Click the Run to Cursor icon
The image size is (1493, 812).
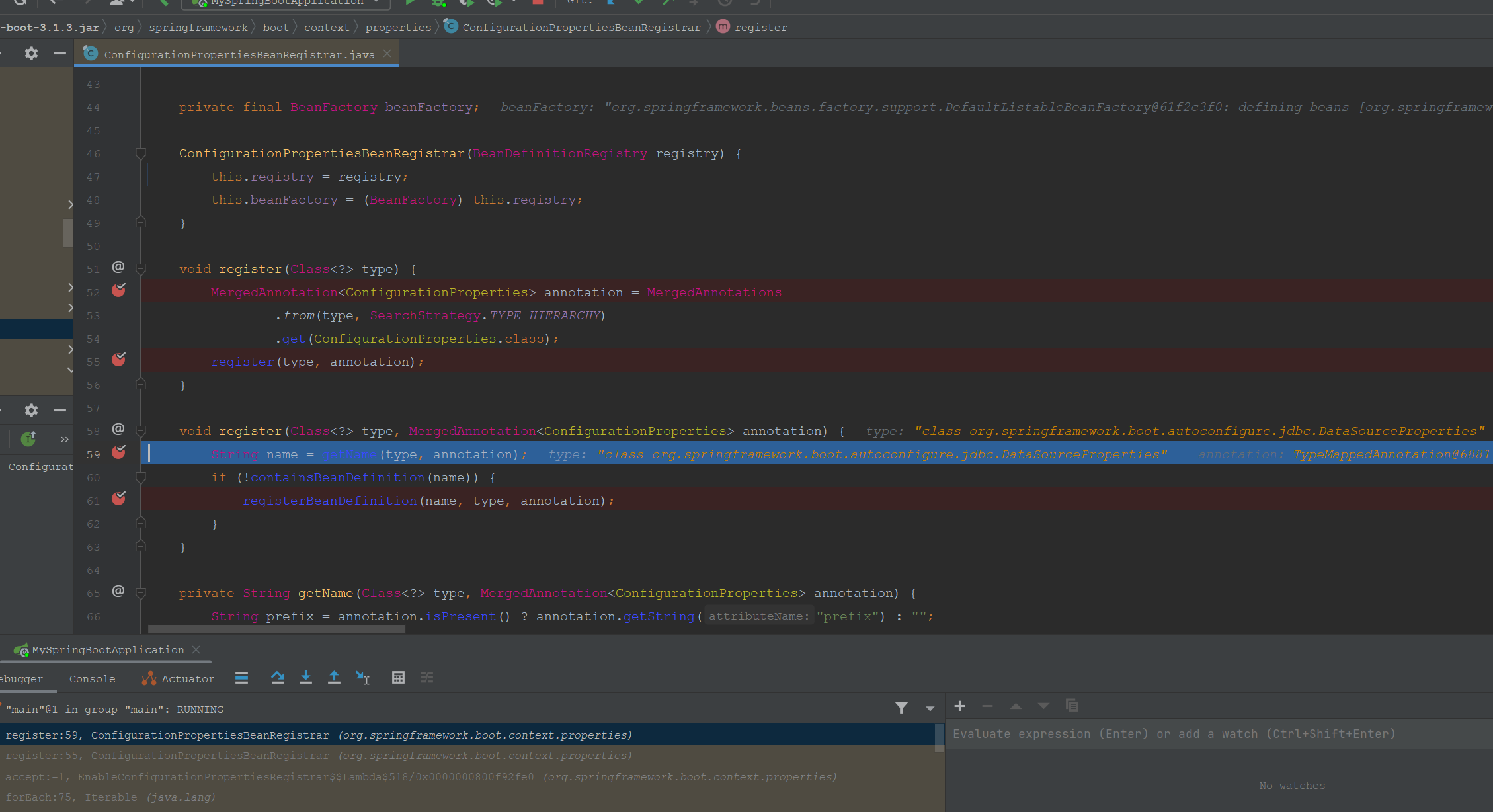coord(362,678)
